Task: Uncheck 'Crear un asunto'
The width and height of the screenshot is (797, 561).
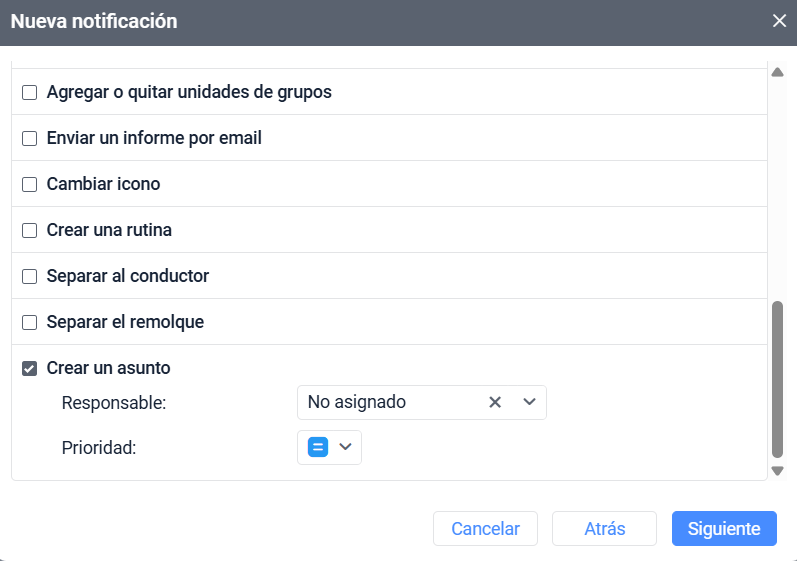Action: click(30, 368)
